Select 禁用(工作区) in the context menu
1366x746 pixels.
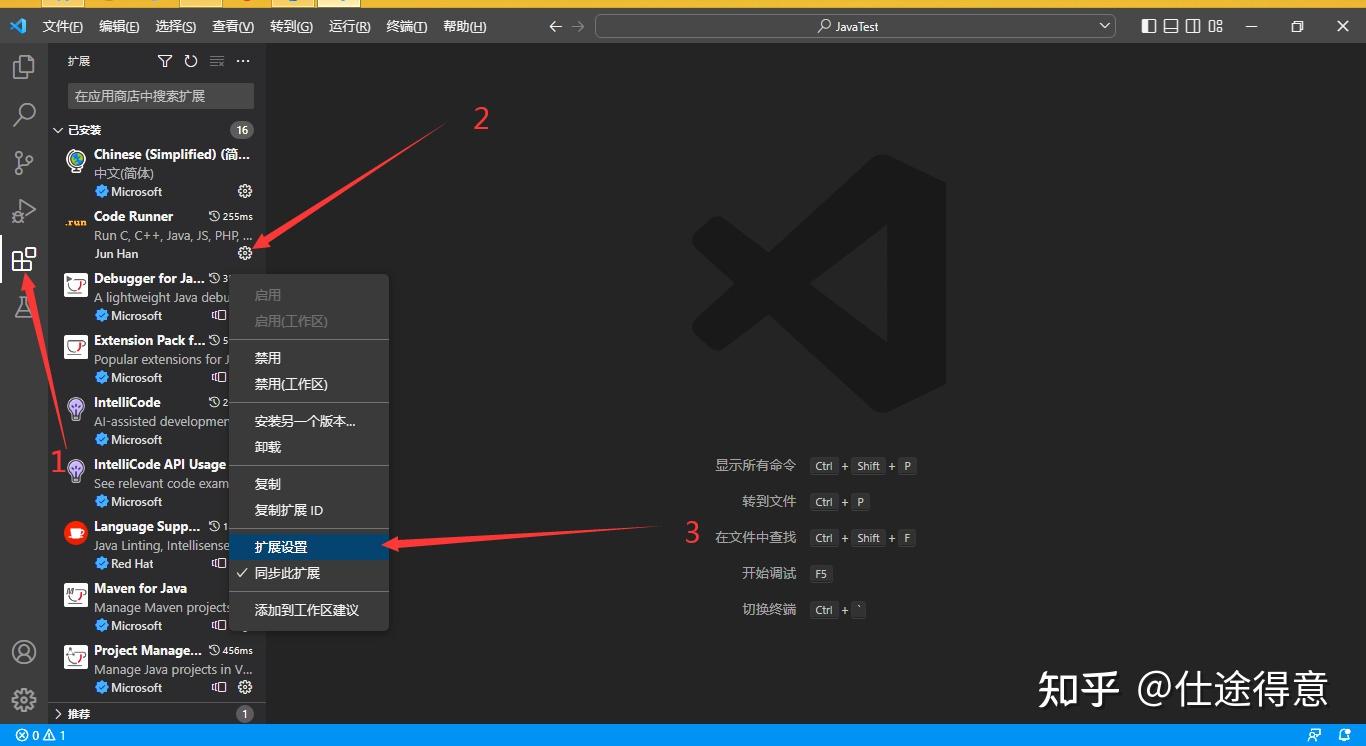(x=308, y=384)
